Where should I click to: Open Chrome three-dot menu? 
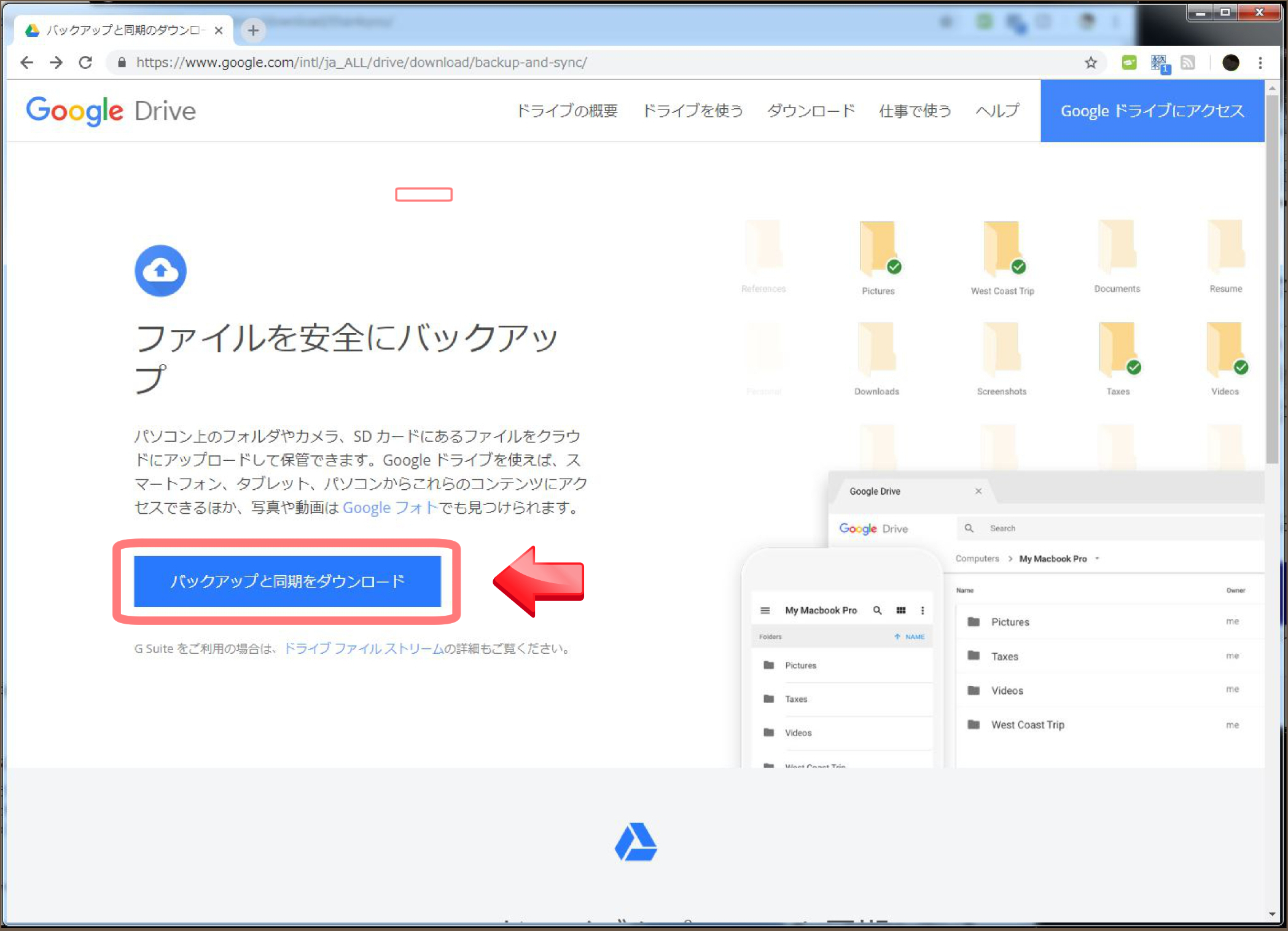1260,63
